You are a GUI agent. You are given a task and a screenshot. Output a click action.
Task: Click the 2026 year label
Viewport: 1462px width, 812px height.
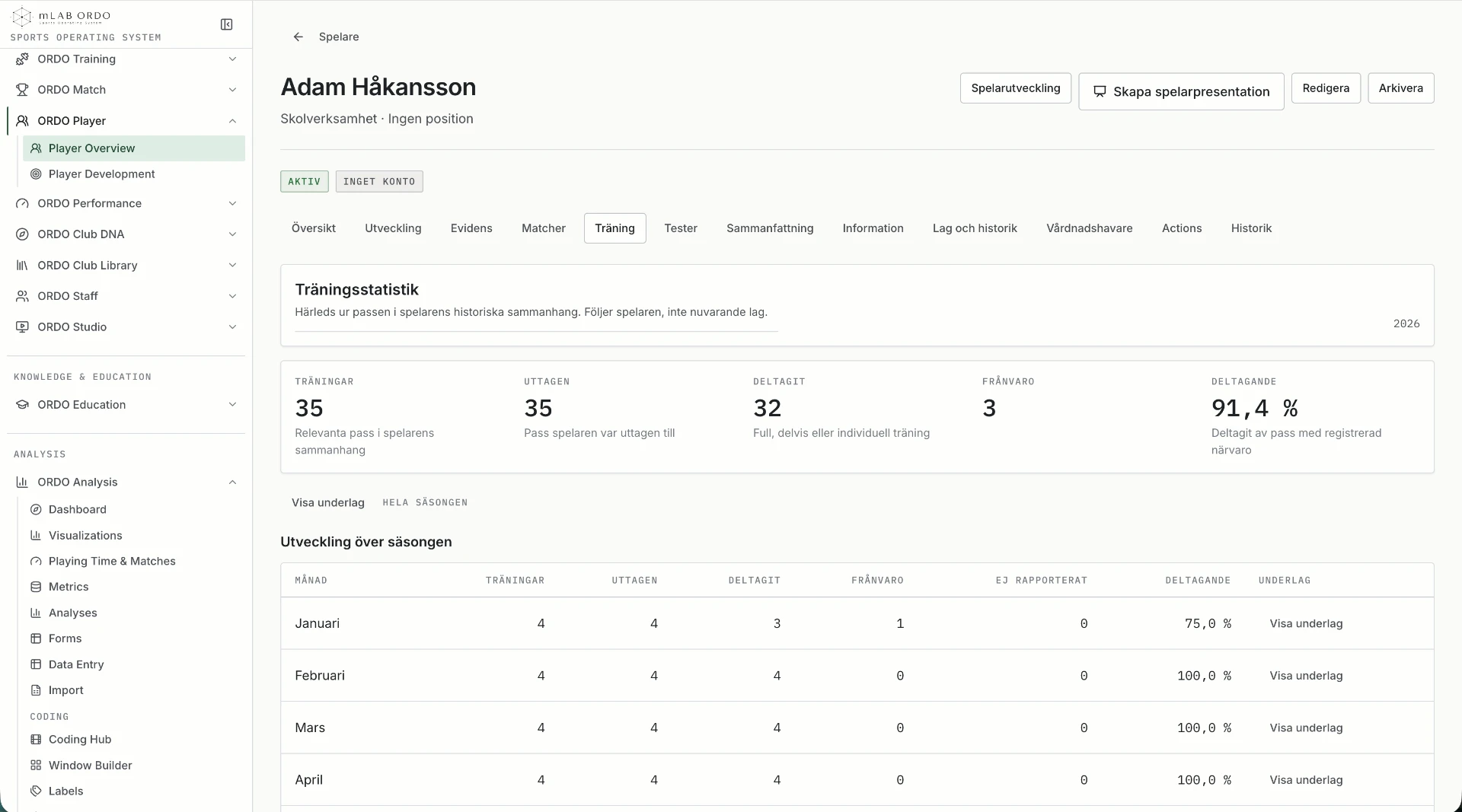pos(1406,323)
